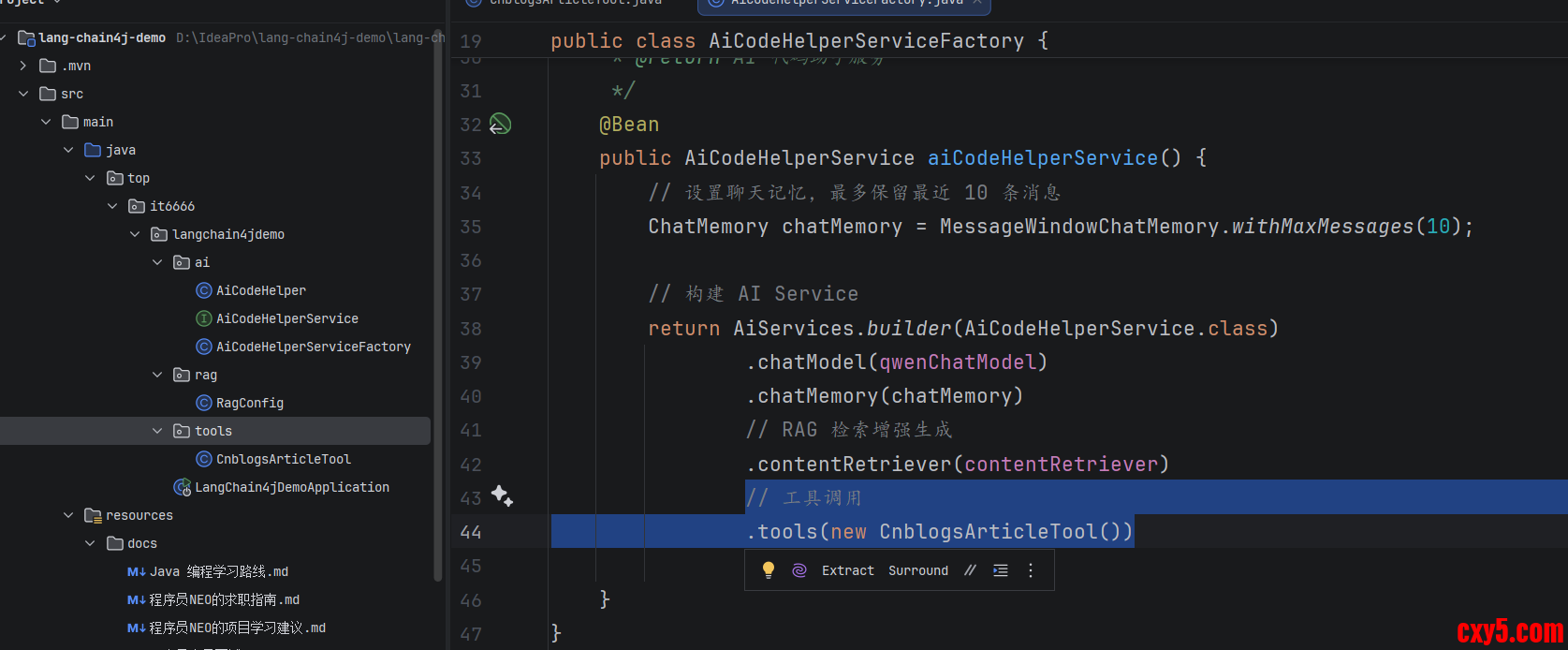Click the AI sparkle gutter icon
This screenshot has width=1568, height=650.
click(x=502, y=496)
